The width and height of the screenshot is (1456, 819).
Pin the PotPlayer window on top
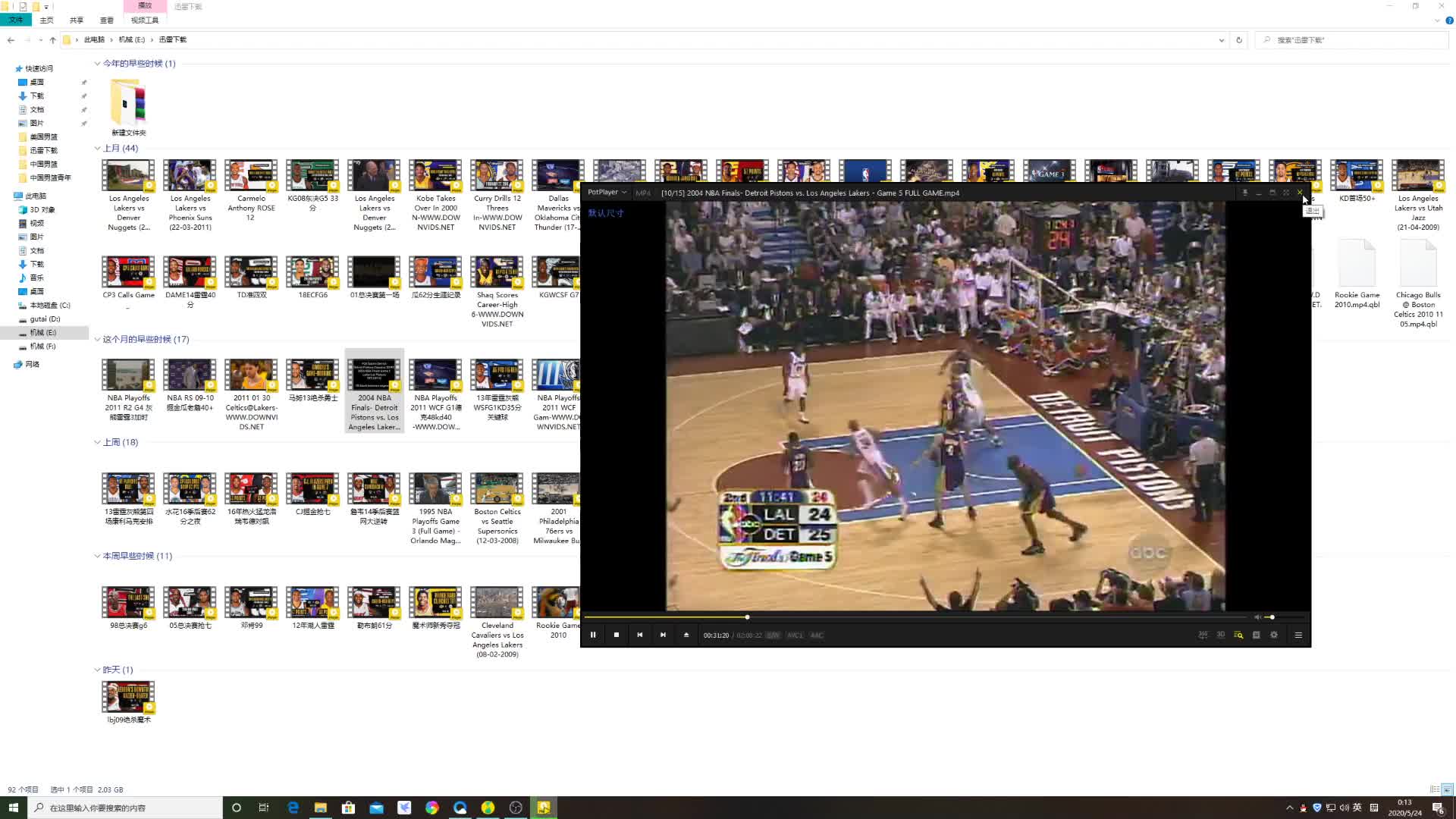pyautogui.click(x=1245, y=193)
